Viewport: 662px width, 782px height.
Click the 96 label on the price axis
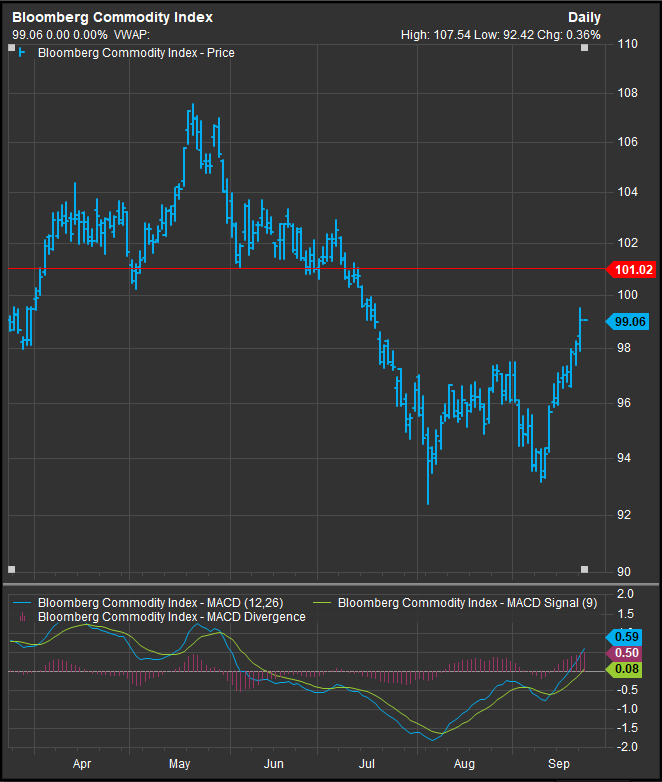pyautogui.click(x=624, y=402)
